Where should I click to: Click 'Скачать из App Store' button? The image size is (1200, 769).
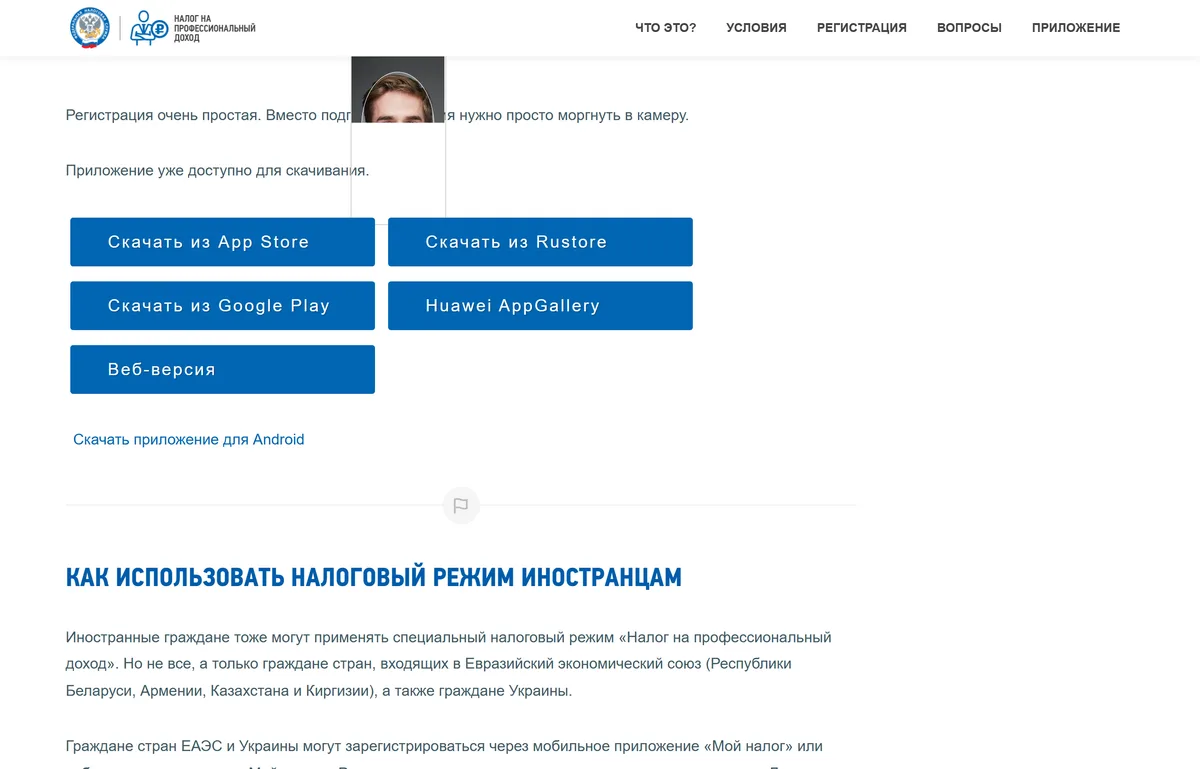point(222,242)
